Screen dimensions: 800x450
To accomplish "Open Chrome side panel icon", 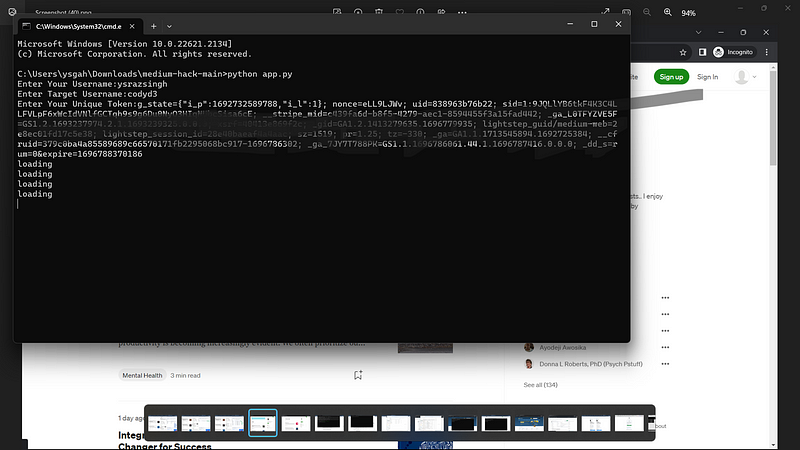I will [703, 52].
